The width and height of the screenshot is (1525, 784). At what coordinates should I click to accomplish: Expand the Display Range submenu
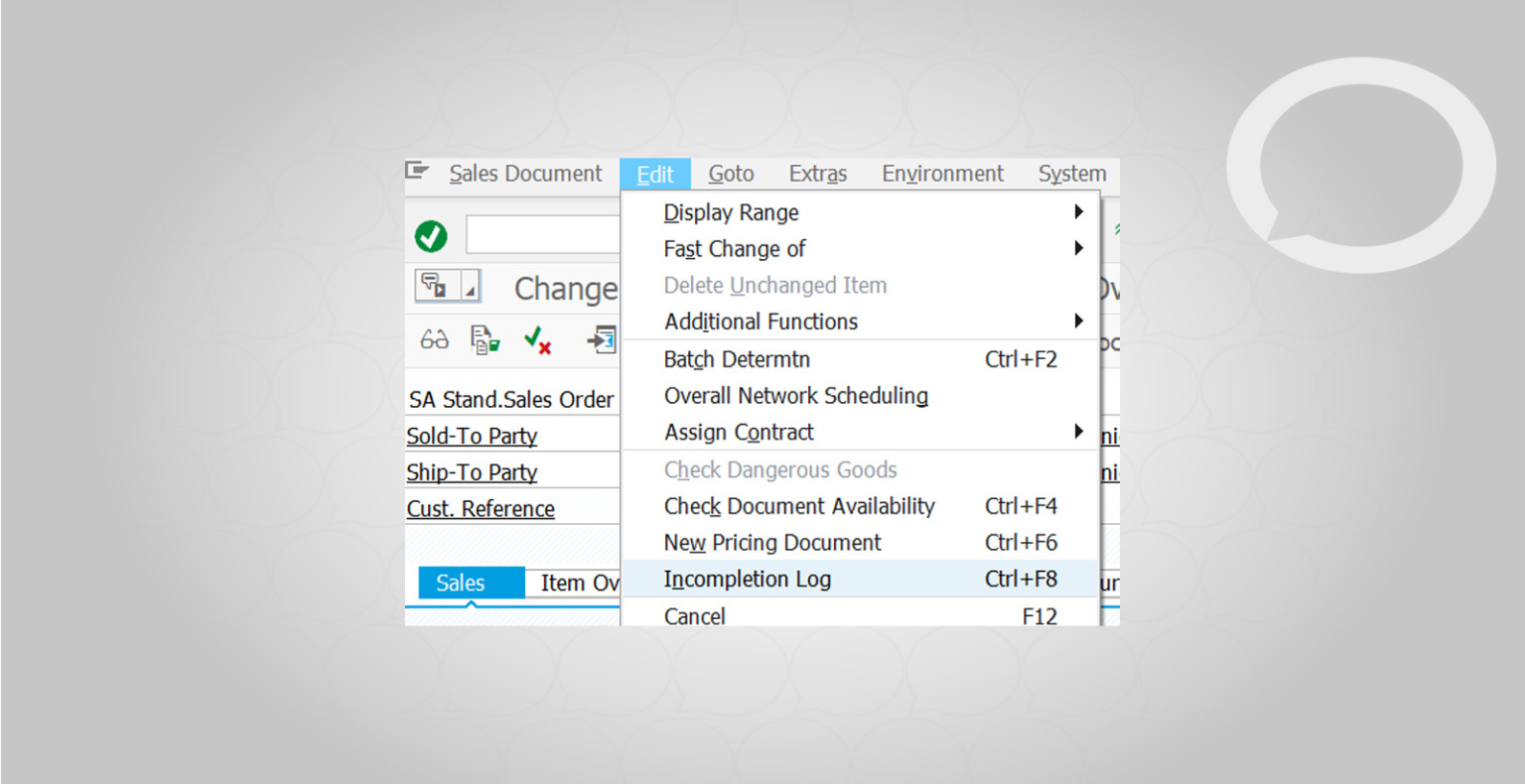click(x=1078, y=211)
